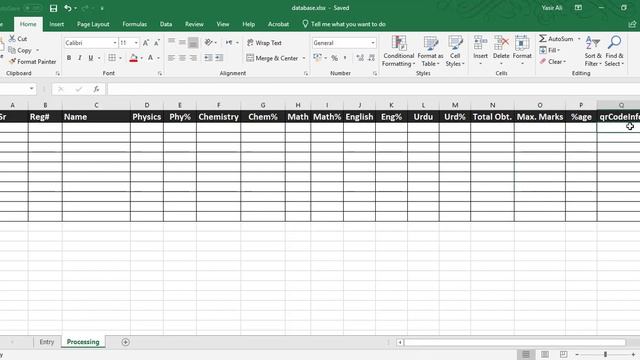
Task: Open the Calibri font name dropdown
Action: click(x=115, y=43)
